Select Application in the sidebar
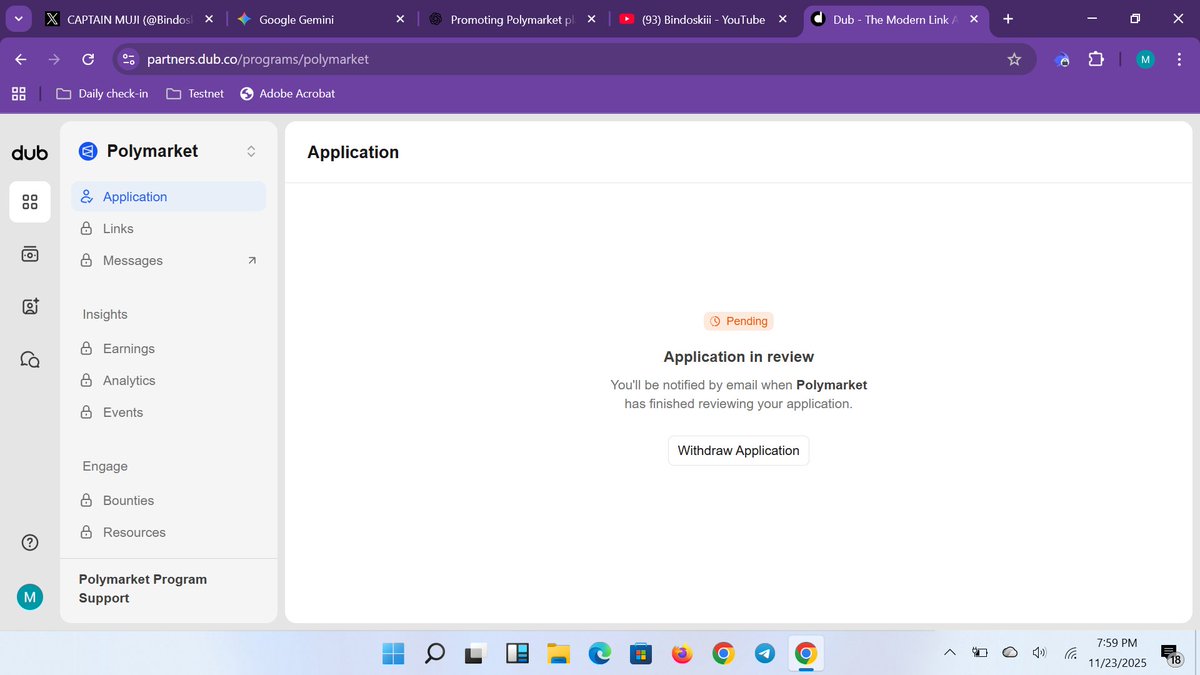Image resolution: width=1200 pixels, height=675 pixels. click(168, 197)
